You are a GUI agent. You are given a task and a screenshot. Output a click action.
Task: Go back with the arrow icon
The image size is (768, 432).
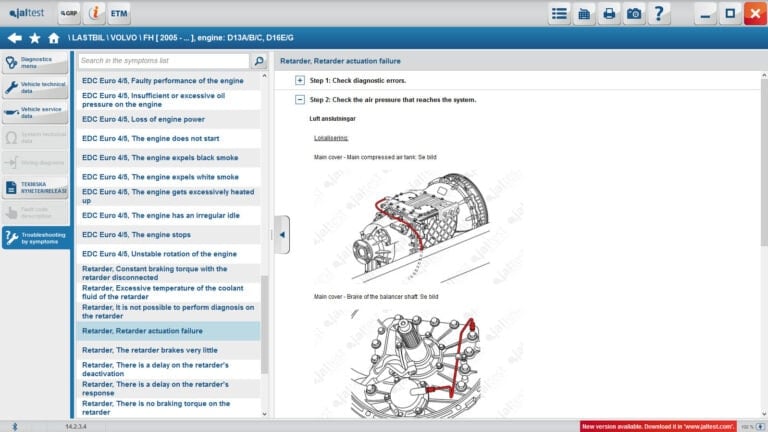point(15,38)
